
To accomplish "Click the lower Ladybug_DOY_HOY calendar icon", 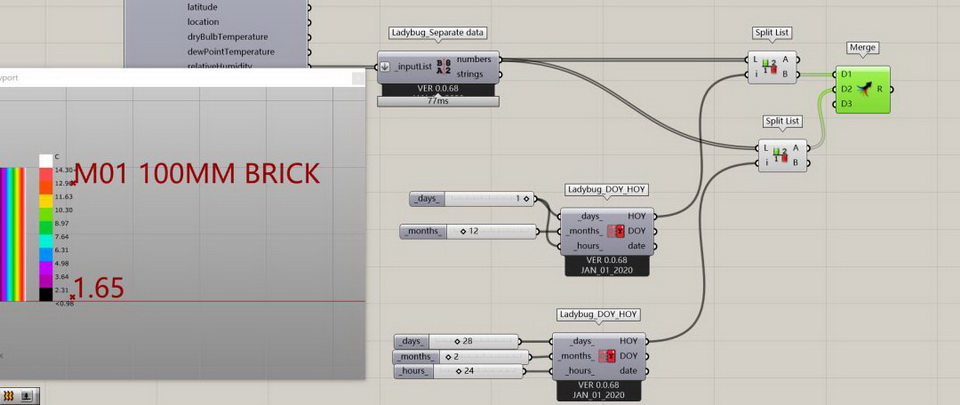I will [607, 356].
